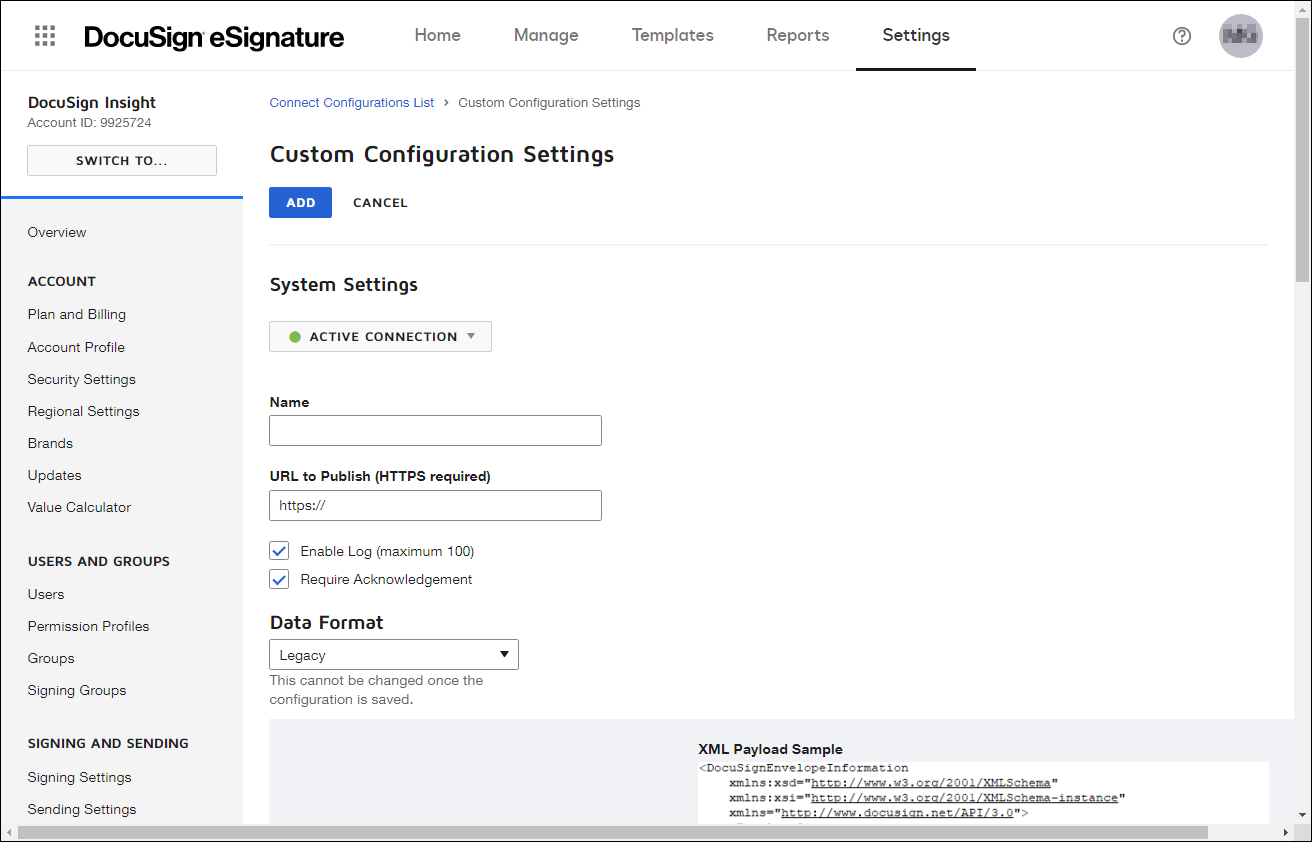Click the CANCEL button

pyautogui.click(x=380, y=202)
